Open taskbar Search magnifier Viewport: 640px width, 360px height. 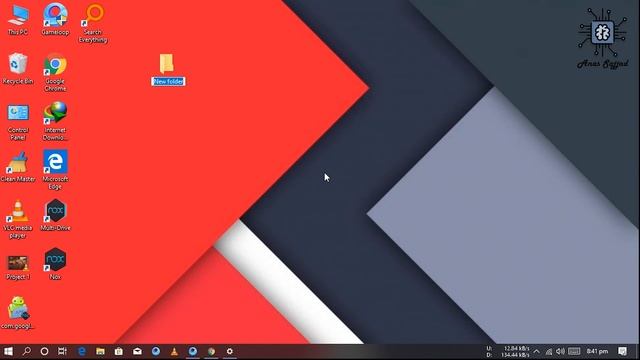(x=27, y=351)
